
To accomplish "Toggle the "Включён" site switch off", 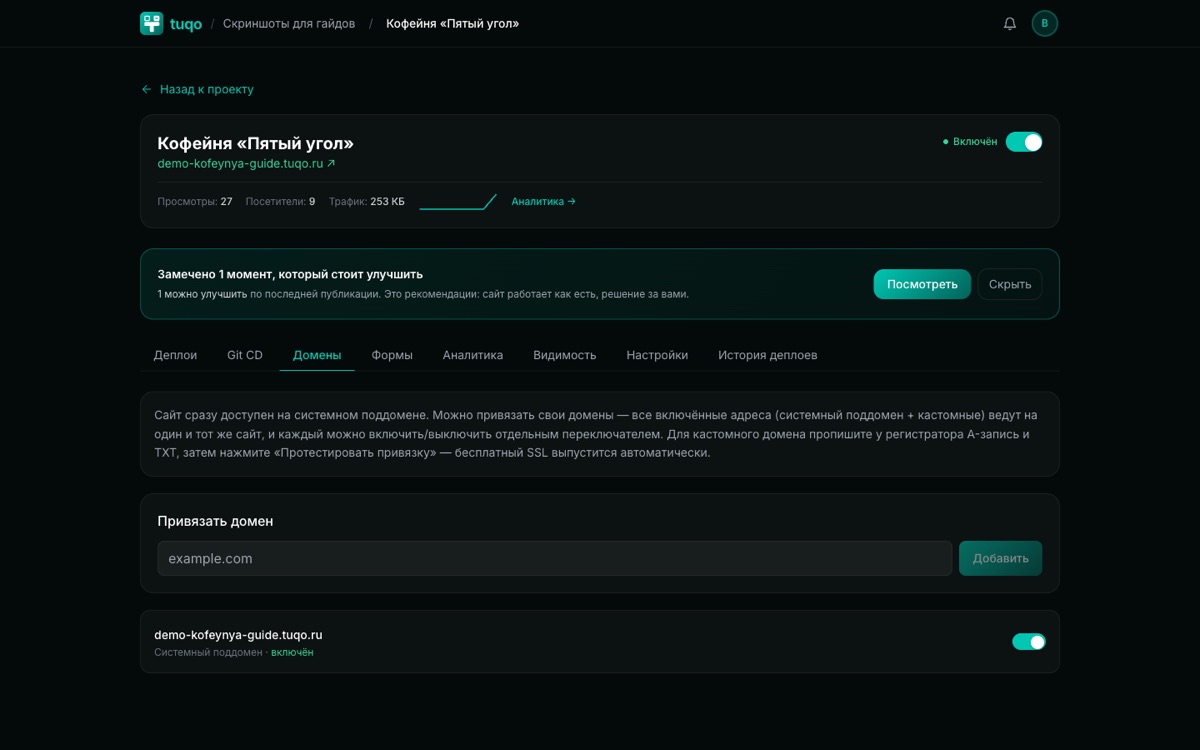I will 1024,142.
